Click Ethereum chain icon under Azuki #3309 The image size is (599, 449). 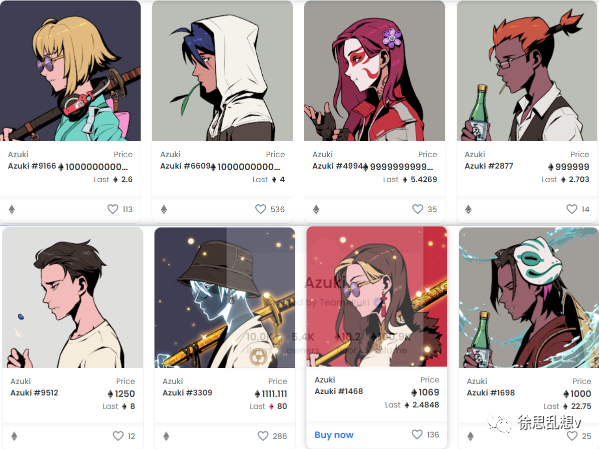point(166,436)
